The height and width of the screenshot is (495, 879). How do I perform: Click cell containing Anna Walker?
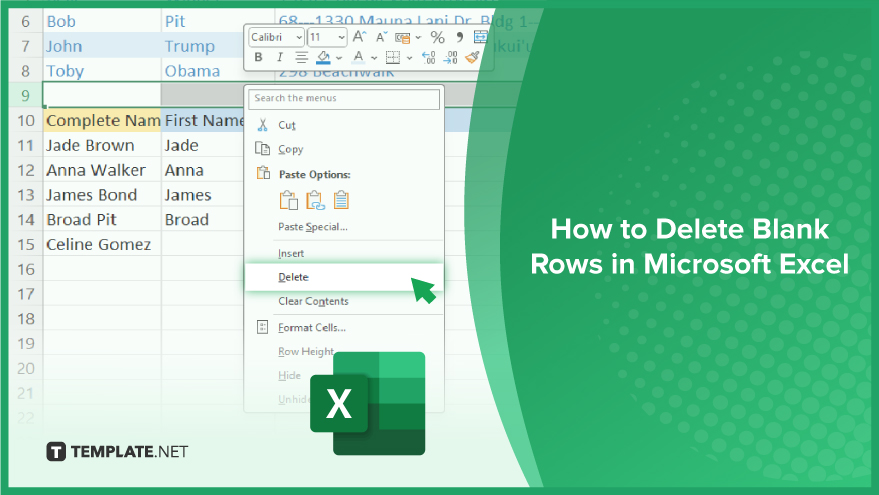102,170
